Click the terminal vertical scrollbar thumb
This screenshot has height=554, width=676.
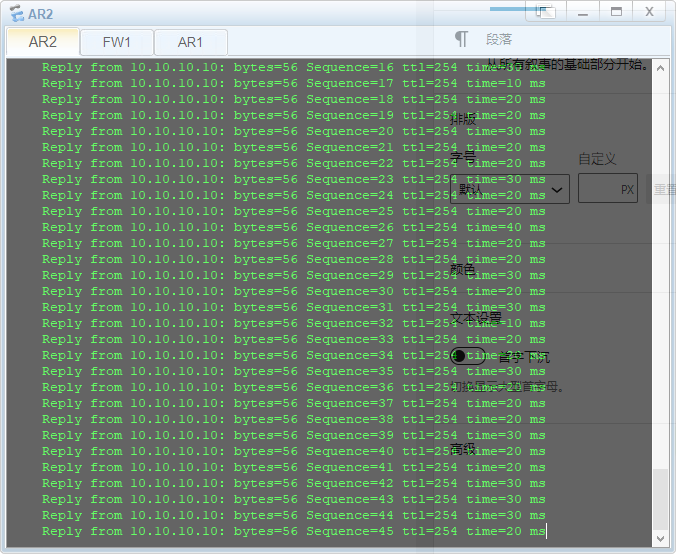[x=660, y=499]
